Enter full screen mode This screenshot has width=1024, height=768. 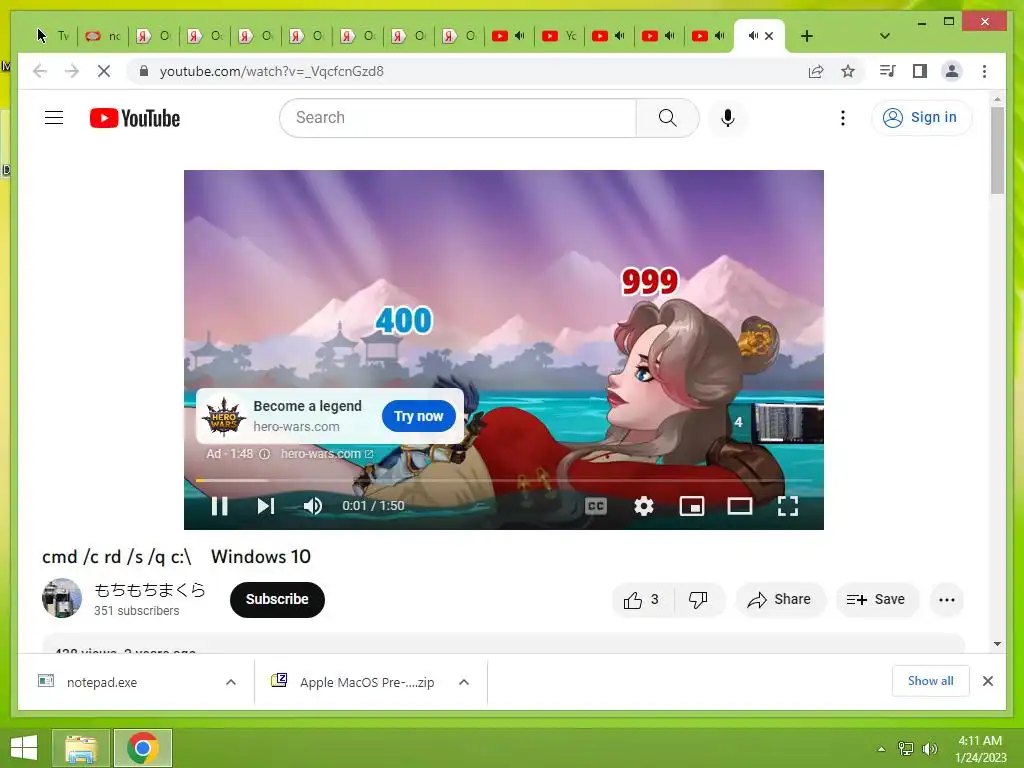(x=788, y=505)
